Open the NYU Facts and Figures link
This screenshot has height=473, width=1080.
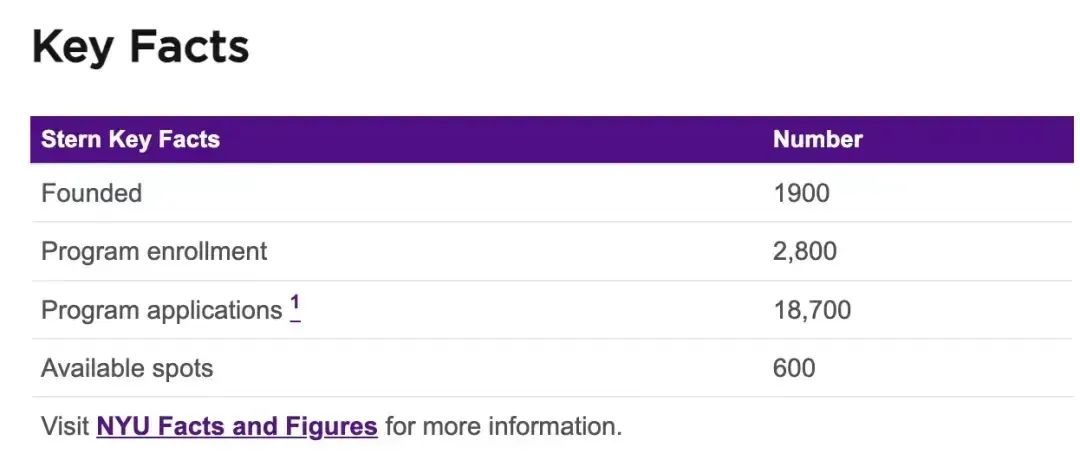[x=237, y=426]
